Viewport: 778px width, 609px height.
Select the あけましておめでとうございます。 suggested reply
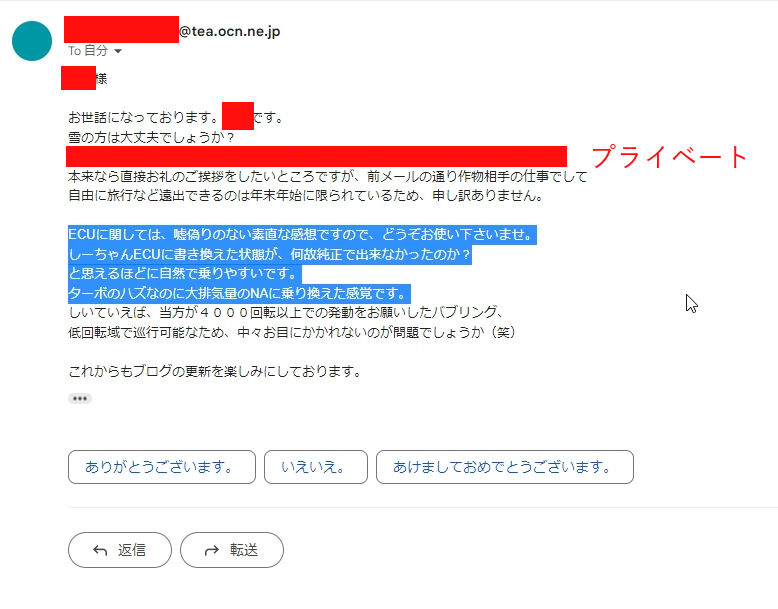505,467
